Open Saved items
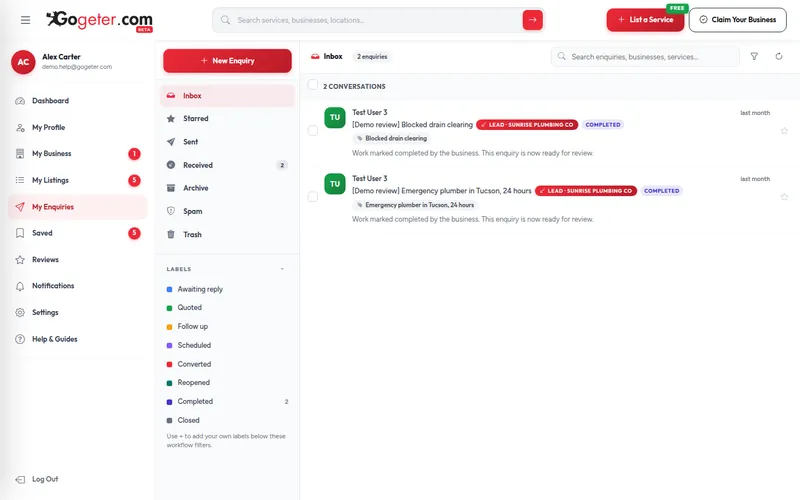Screen dimensions: 800x500 pos(78,233)
